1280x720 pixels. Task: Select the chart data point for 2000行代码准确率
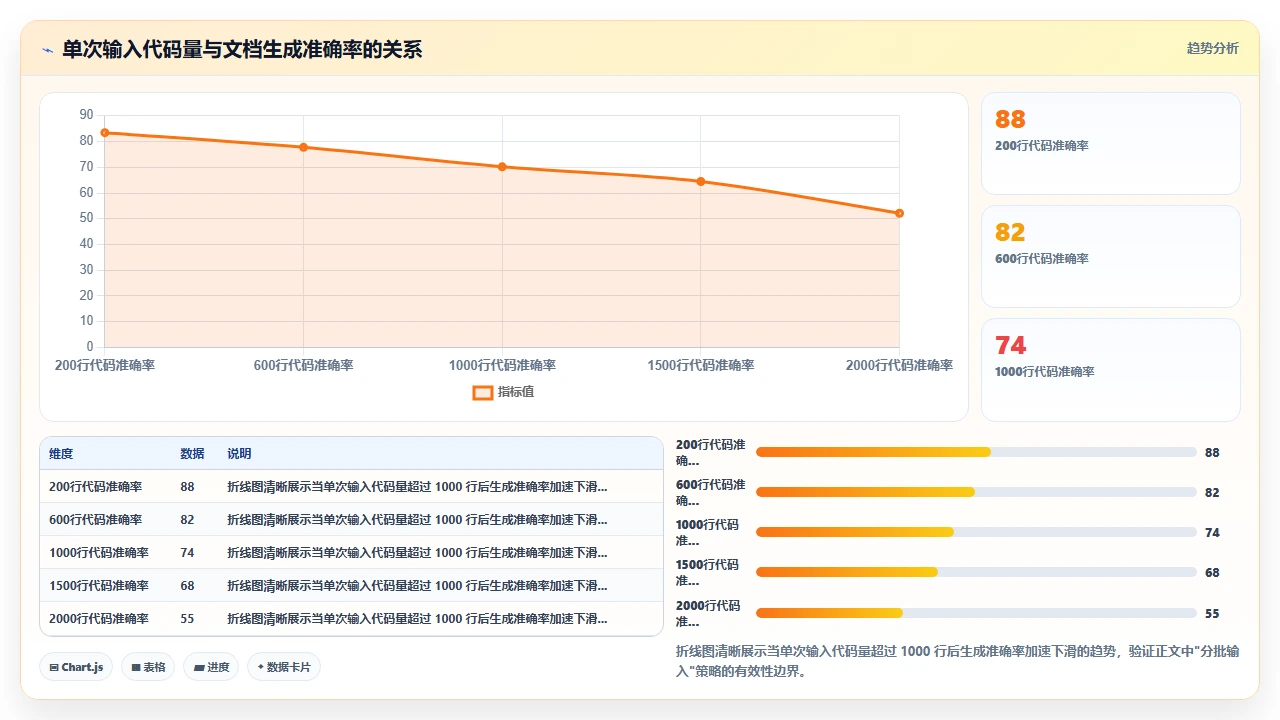(899, 213)
